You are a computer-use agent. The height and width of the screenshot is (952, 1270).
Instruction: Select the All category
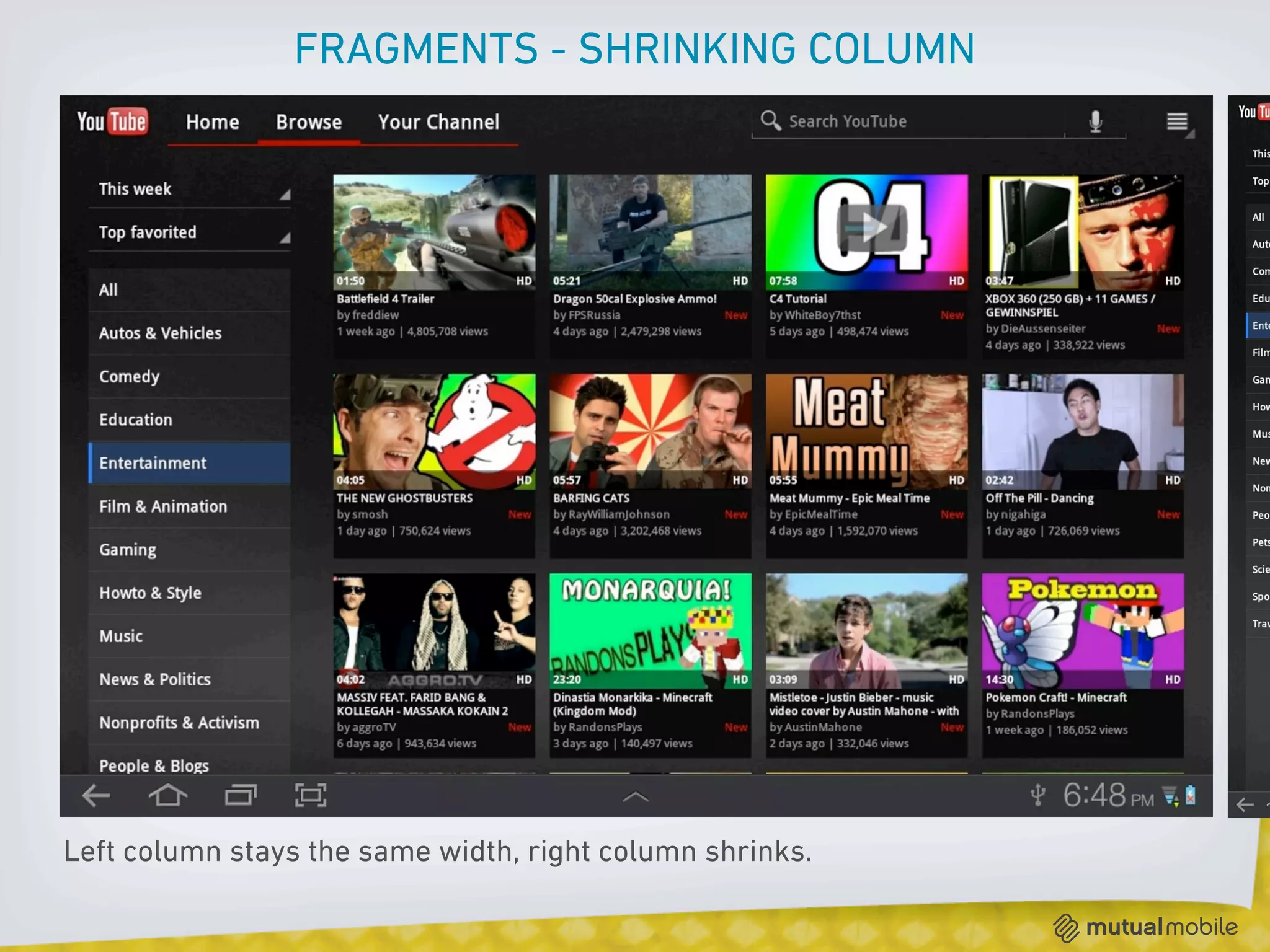(190, 289)
